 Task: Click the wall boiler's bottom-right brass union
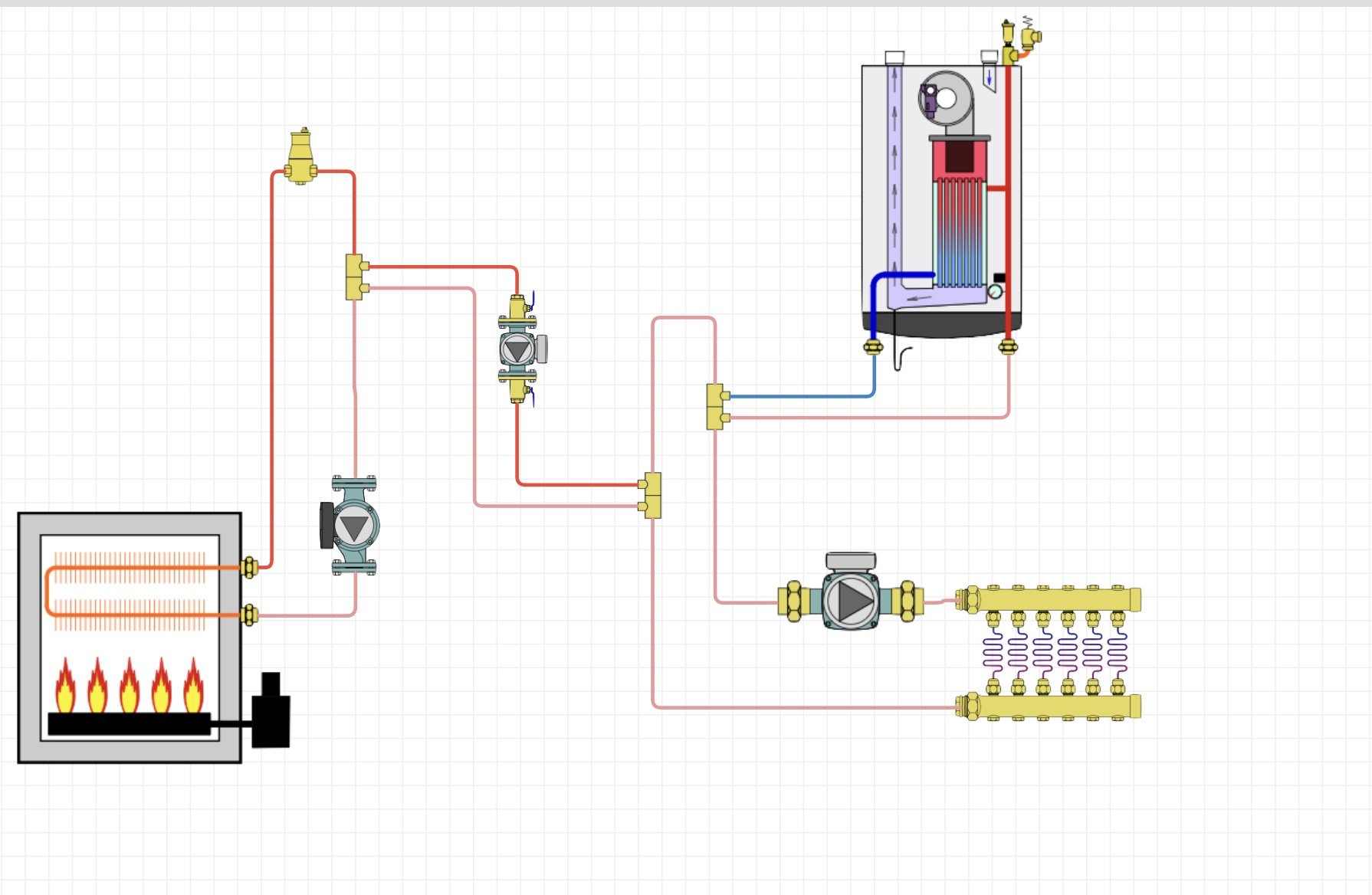[1008, 346]
